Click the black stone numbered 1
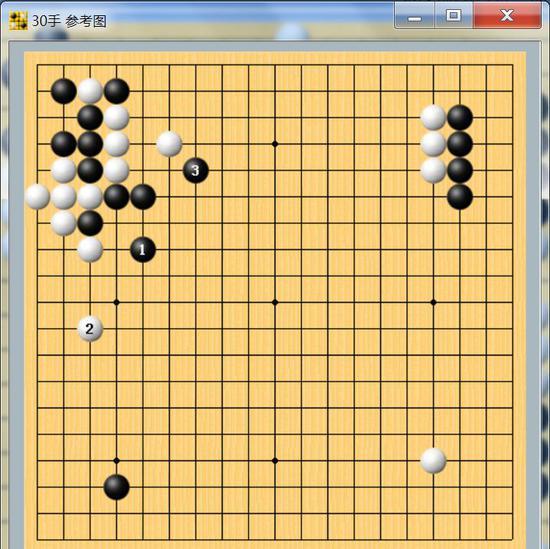Viewport: 550px width, 549px height. [143, 250]
